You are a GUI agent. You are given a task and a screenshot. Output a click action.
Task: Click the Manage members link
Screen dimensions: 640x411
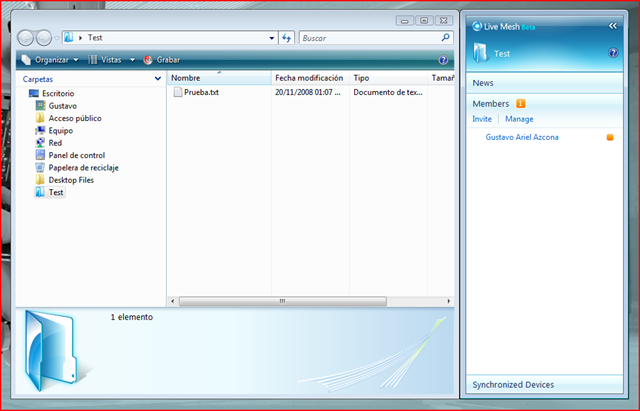pyautogui.click(x=519, y=119)
